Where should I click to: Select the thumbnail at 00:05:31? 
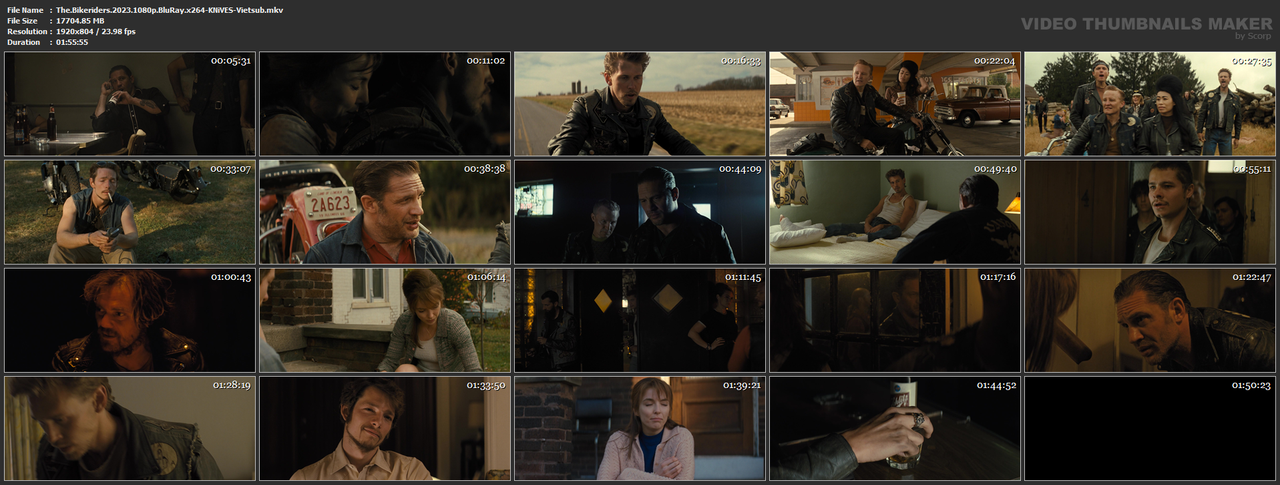pyautogui.click(x=130, y=104)
